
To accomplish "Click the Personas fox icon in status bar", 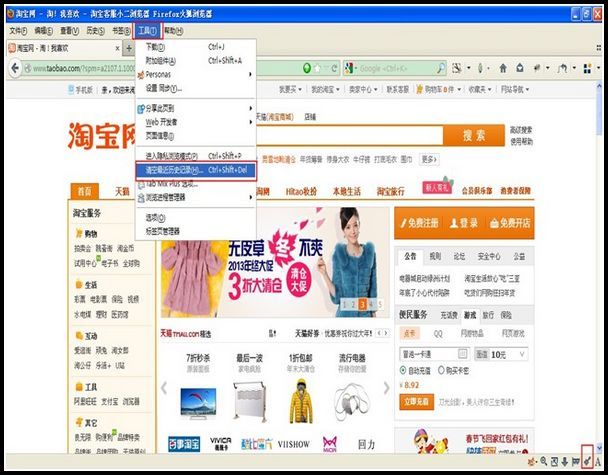I will click(x=532, y=461).
